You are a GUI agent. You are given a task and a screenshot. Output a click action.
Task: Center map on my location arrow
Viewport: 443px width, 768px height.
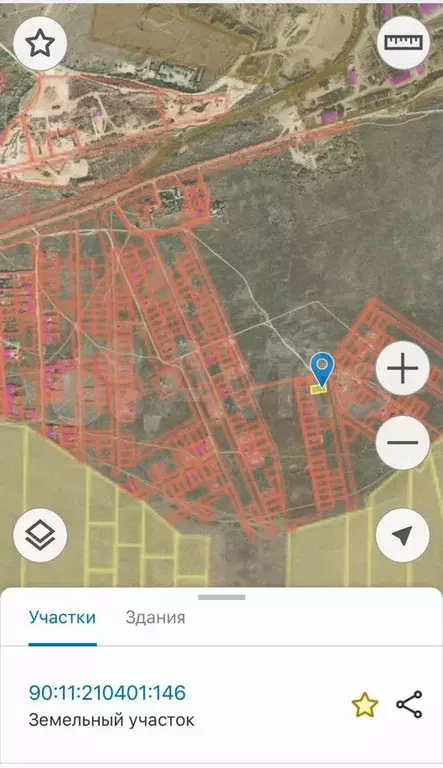403,535
